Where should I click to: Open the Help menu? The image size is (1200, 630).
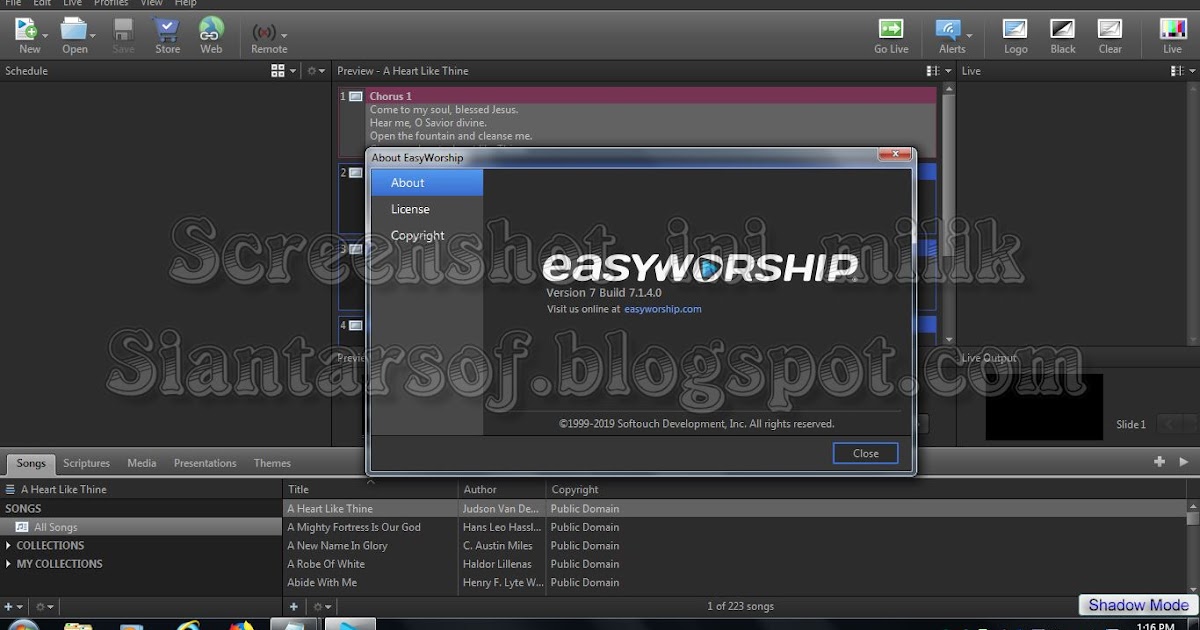click(185, 3)
